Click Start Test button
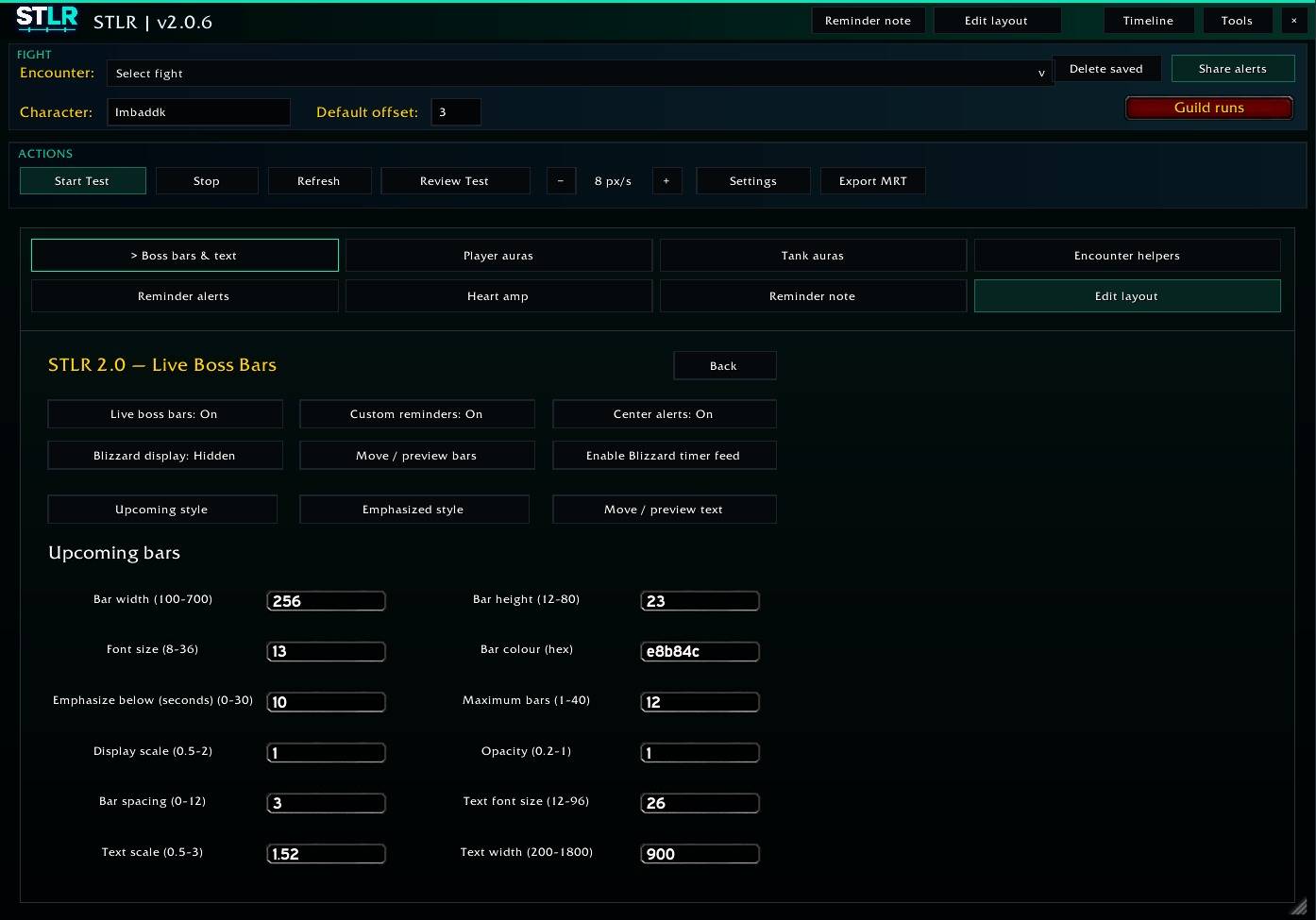 coord(83,181)
